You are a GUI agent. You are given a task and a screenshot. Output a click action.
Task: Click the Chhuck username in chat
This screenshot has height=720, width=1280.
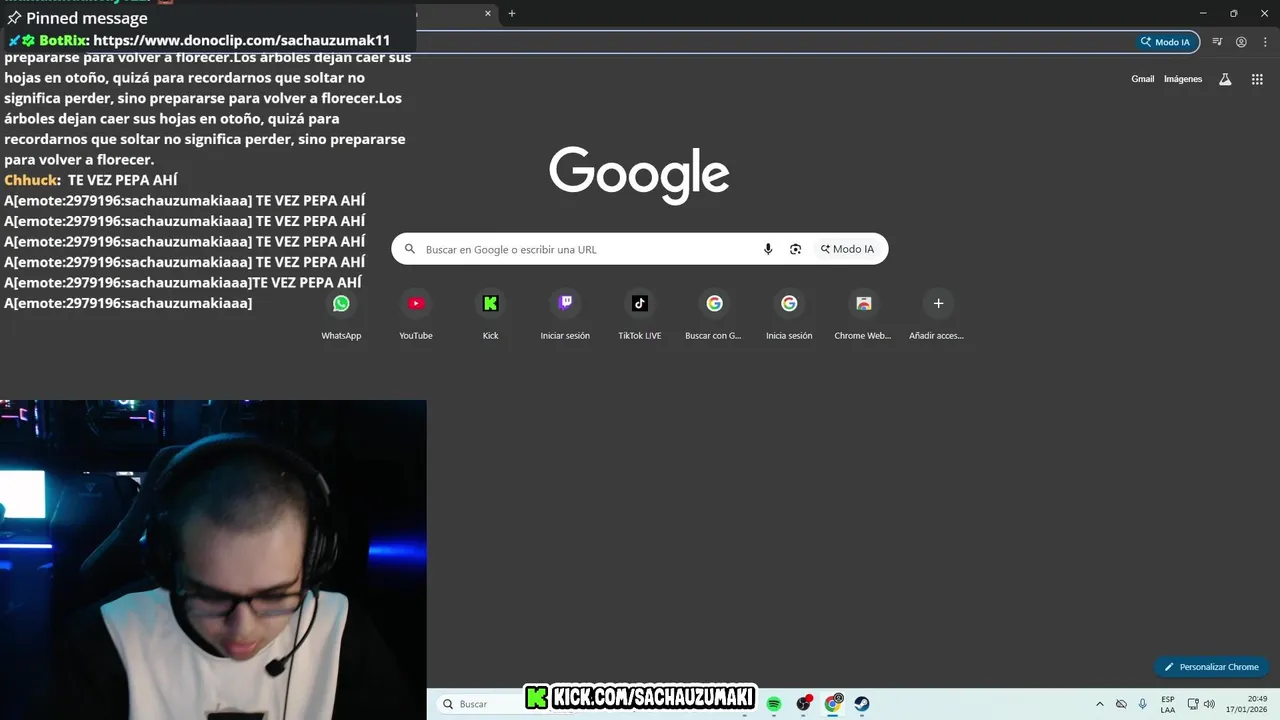(32, 180)
